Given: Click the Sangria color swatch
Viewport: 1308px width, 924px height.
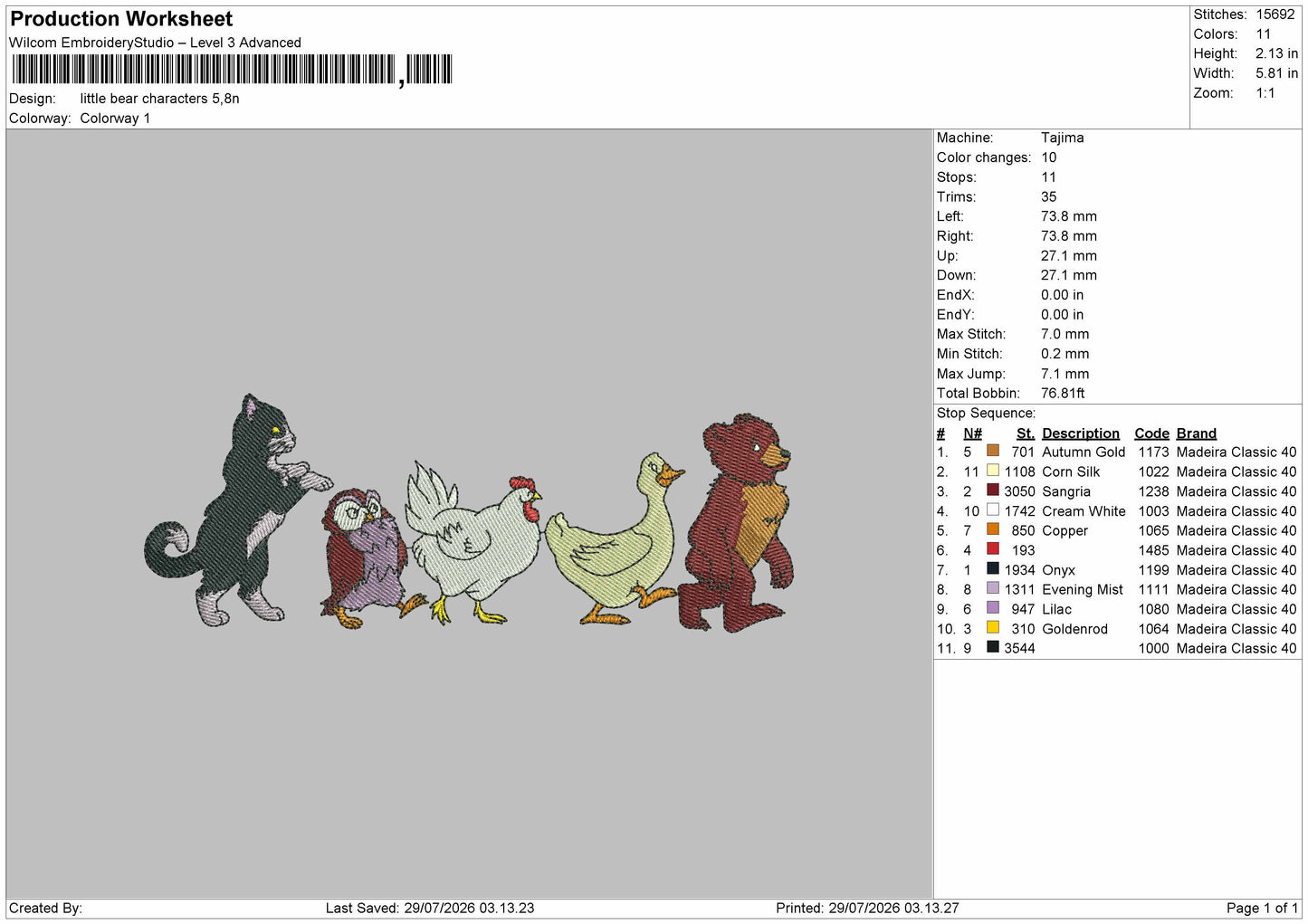Looking at the screenshot, I should point(993,491).
